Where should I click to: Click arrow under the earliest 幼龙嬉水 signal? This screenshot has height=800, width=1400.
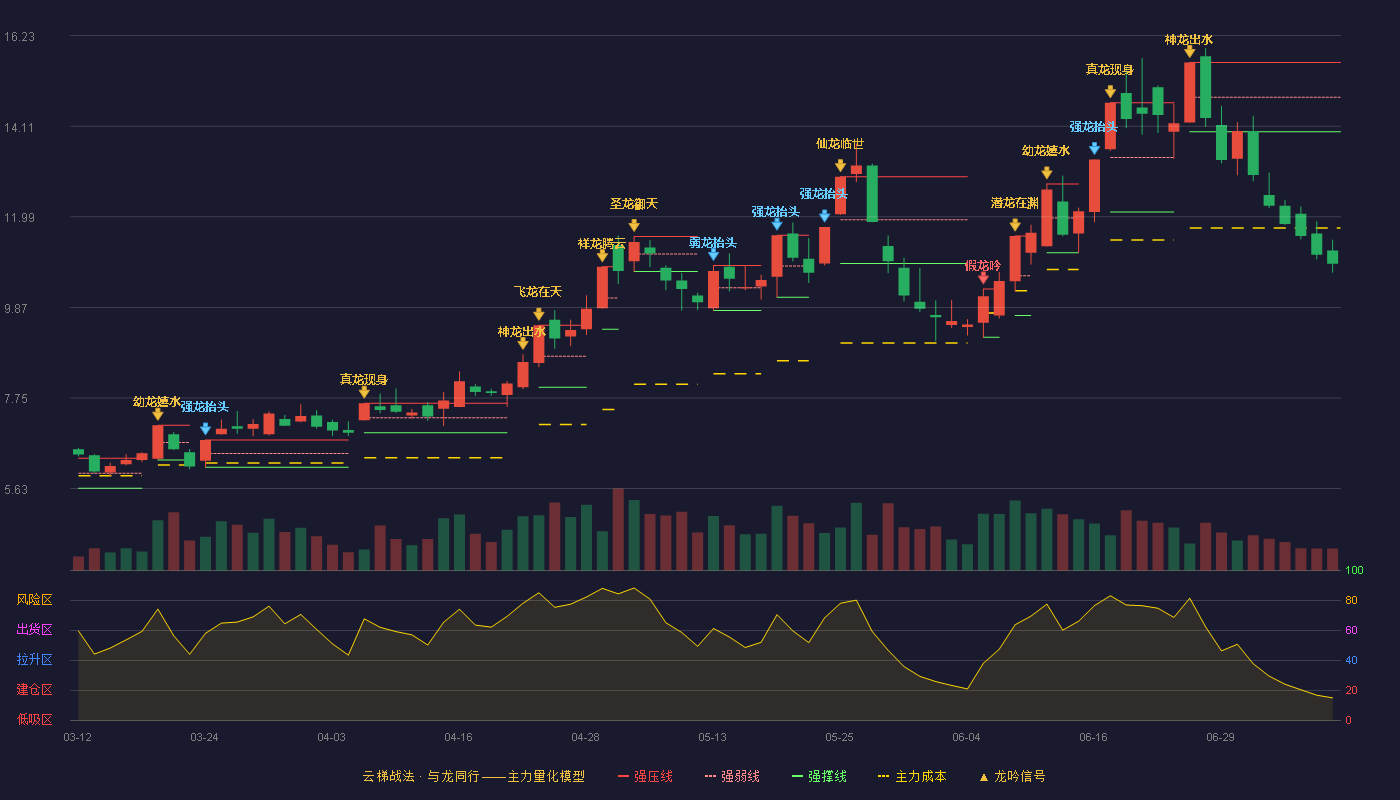tap(157, 414)
